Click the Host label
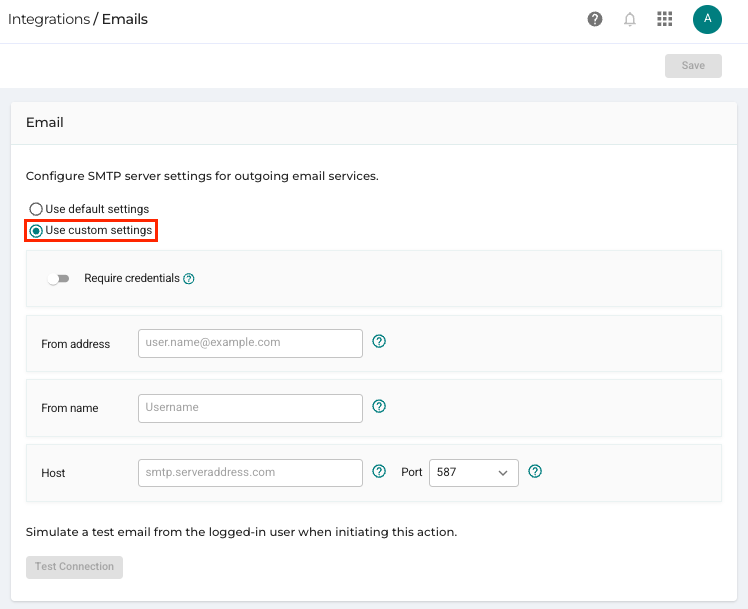 [53, 473]
